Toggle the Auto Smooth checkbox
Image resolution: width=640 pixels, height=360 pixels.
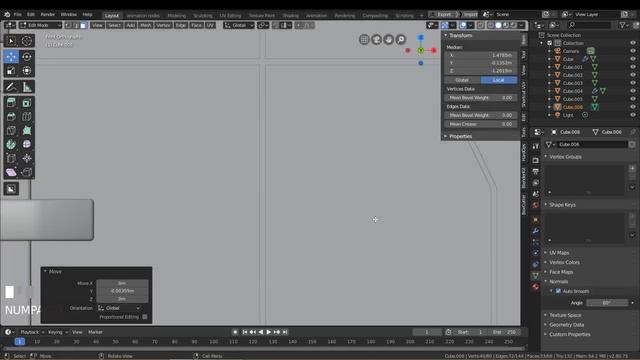[558, 291]
